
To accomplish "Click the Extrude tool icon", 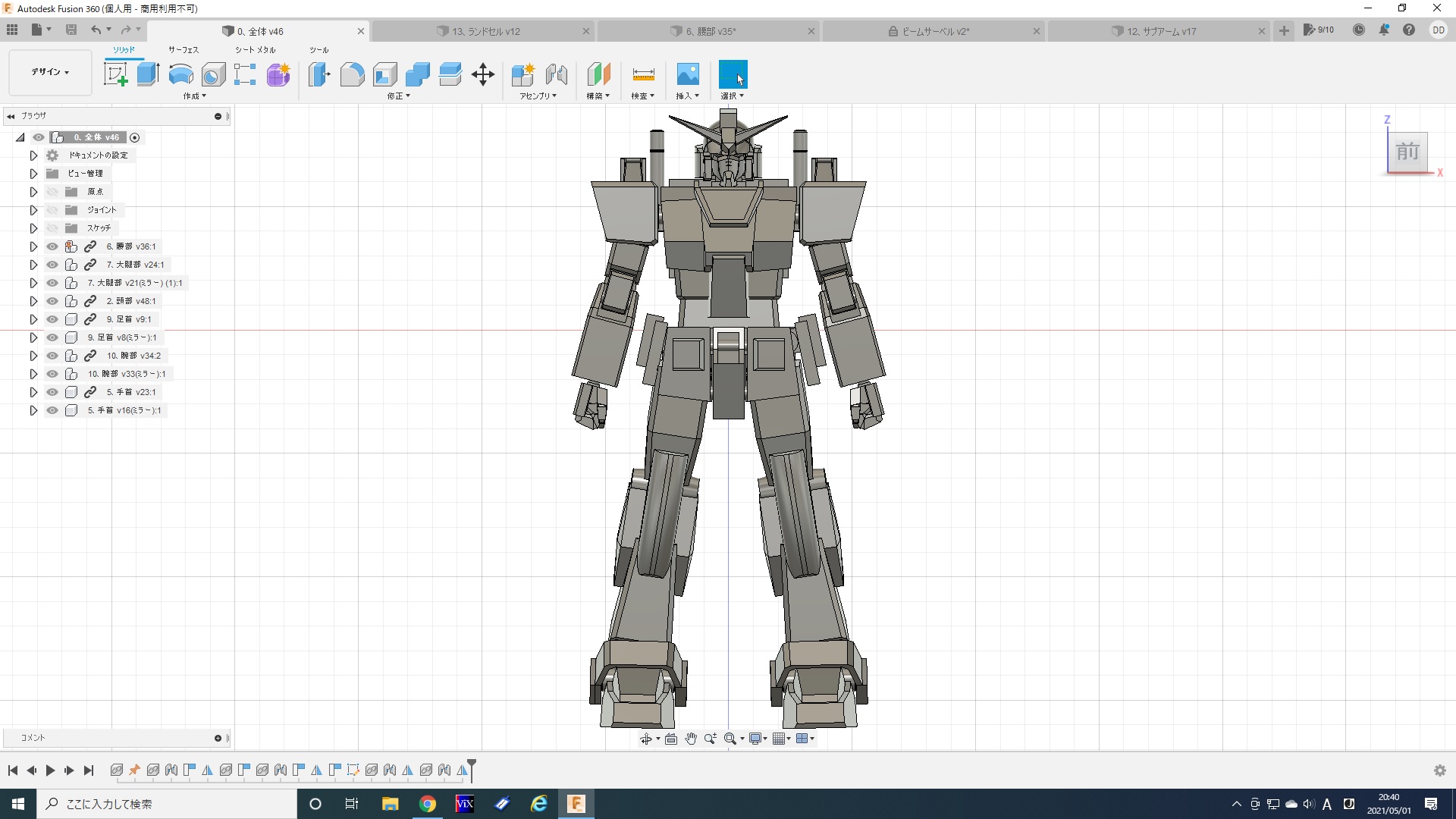I will point(148,74).
